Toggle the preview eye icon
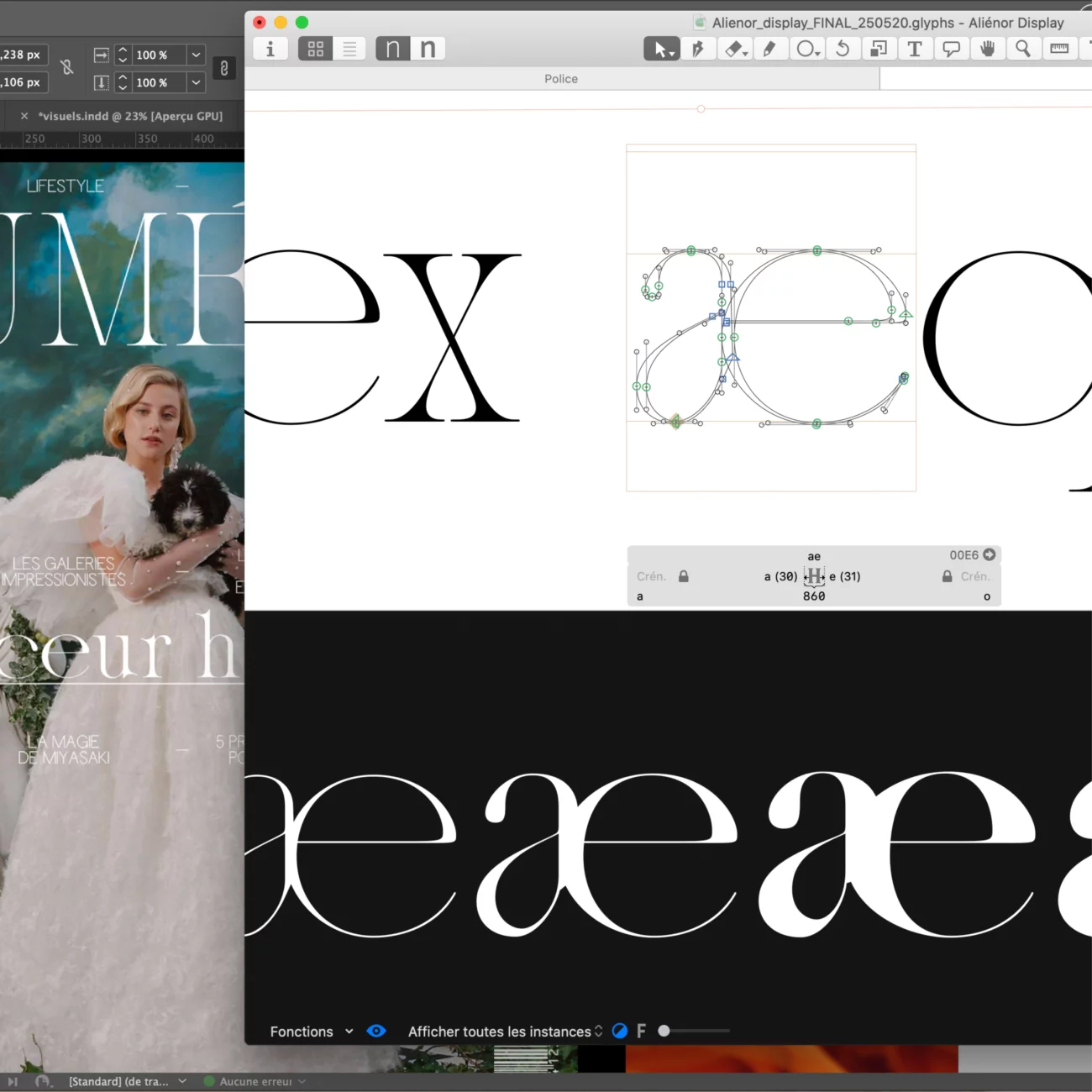The width and height of the screenshot is (1092, 1092). pos(376,1031)
